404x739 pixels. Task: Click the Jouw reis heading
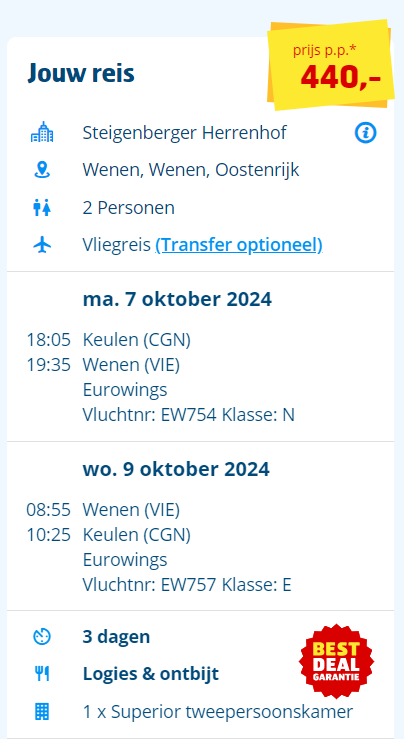pyautogui.click(x=81, y=73)
